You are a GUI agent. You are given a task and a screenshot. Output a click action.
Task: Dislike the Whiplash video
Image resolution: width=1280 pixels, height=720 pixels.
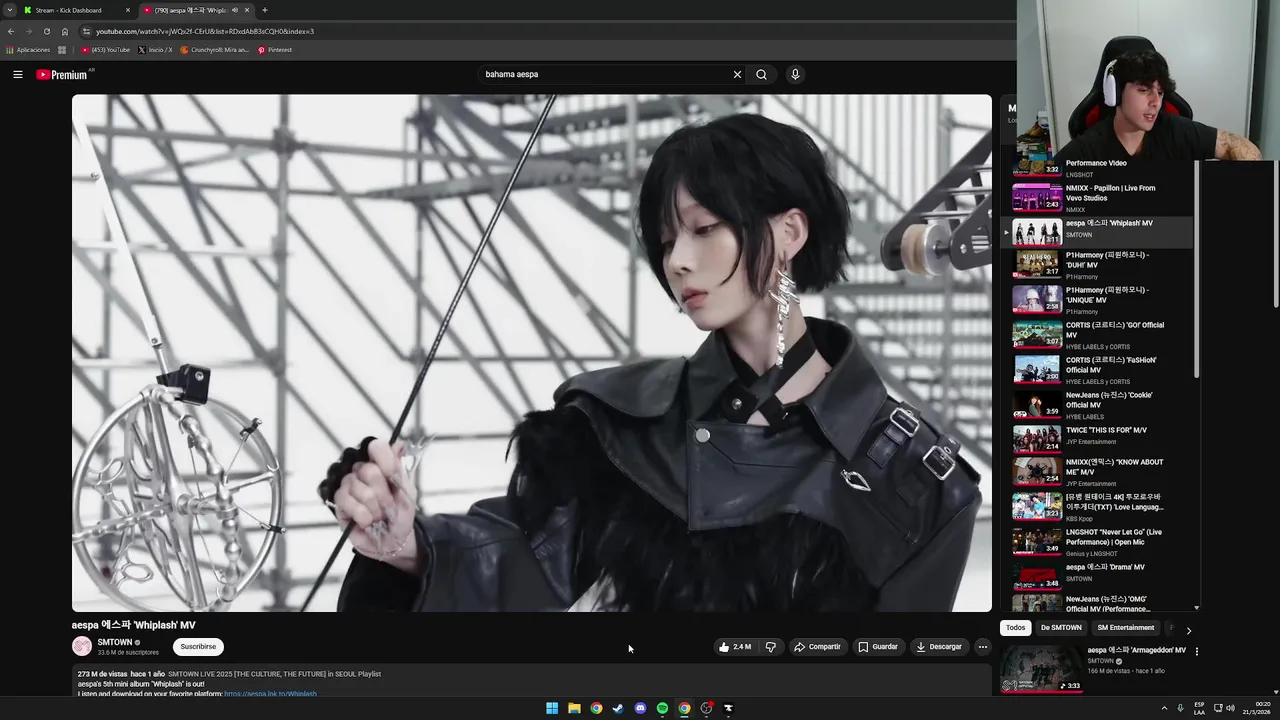(770, 647)
